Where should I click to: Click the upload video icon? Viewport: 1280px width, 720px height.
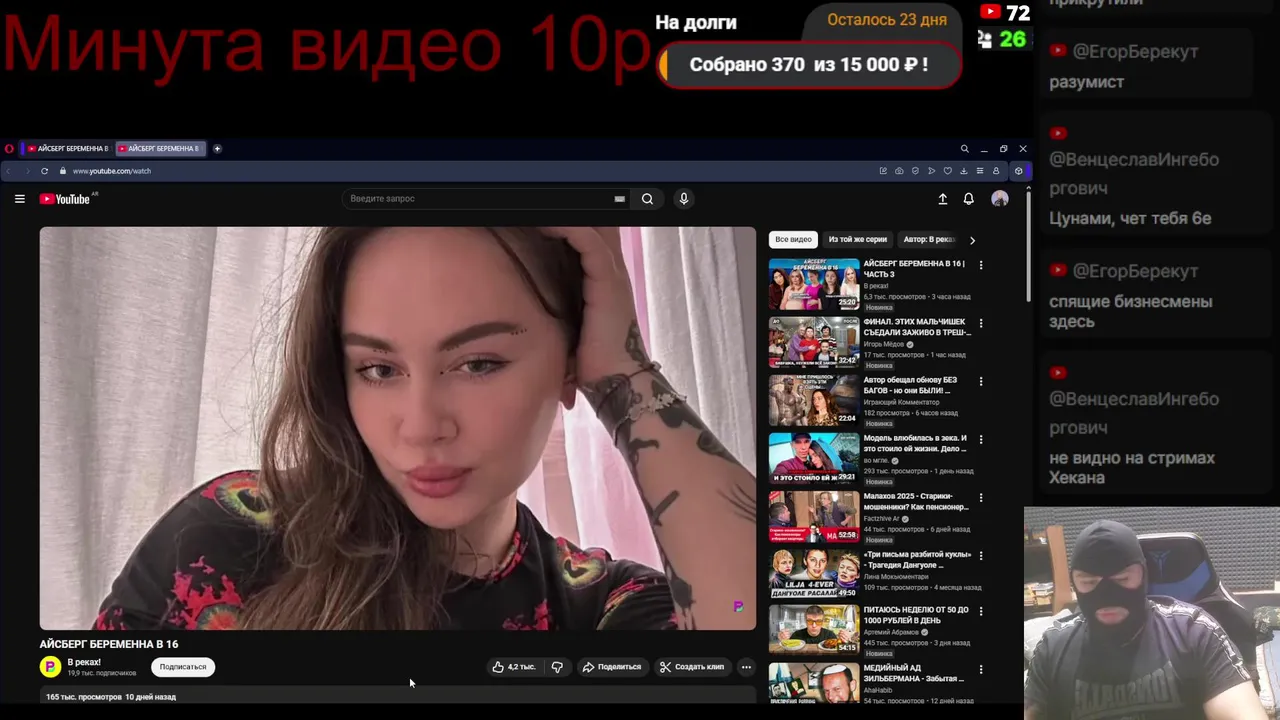tap(942, 199)
